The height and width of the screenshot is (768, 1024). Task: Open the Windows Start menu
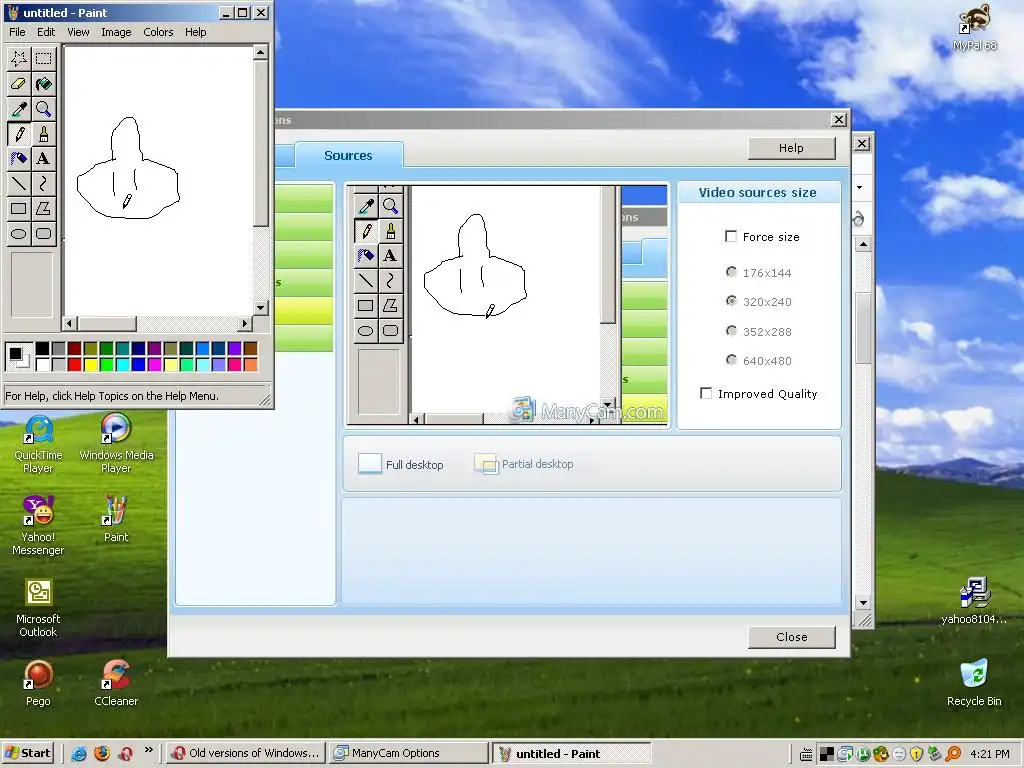click(28, 753)
